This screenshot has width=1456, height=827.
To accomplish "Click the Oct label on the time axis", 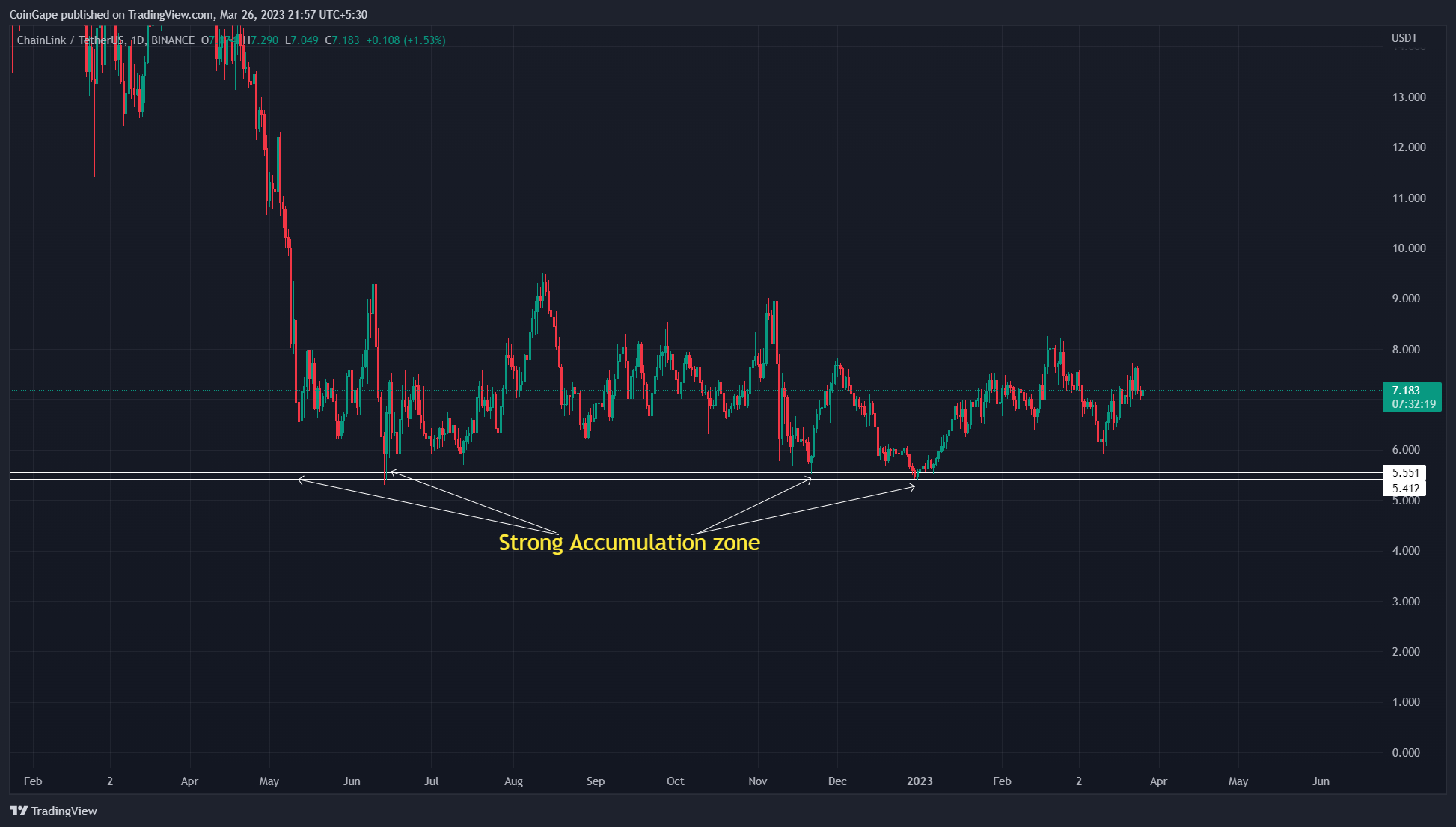I will pos(675,781).
